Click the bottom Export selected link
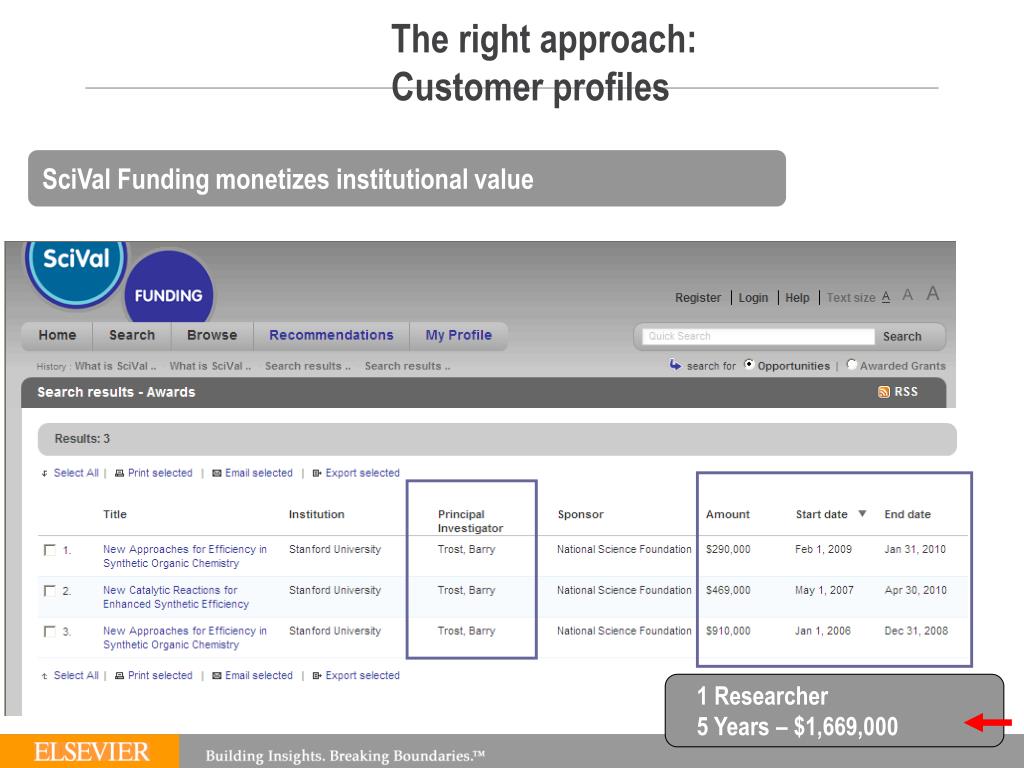This screenshot has height=768, width=1024. pos(362,675)
